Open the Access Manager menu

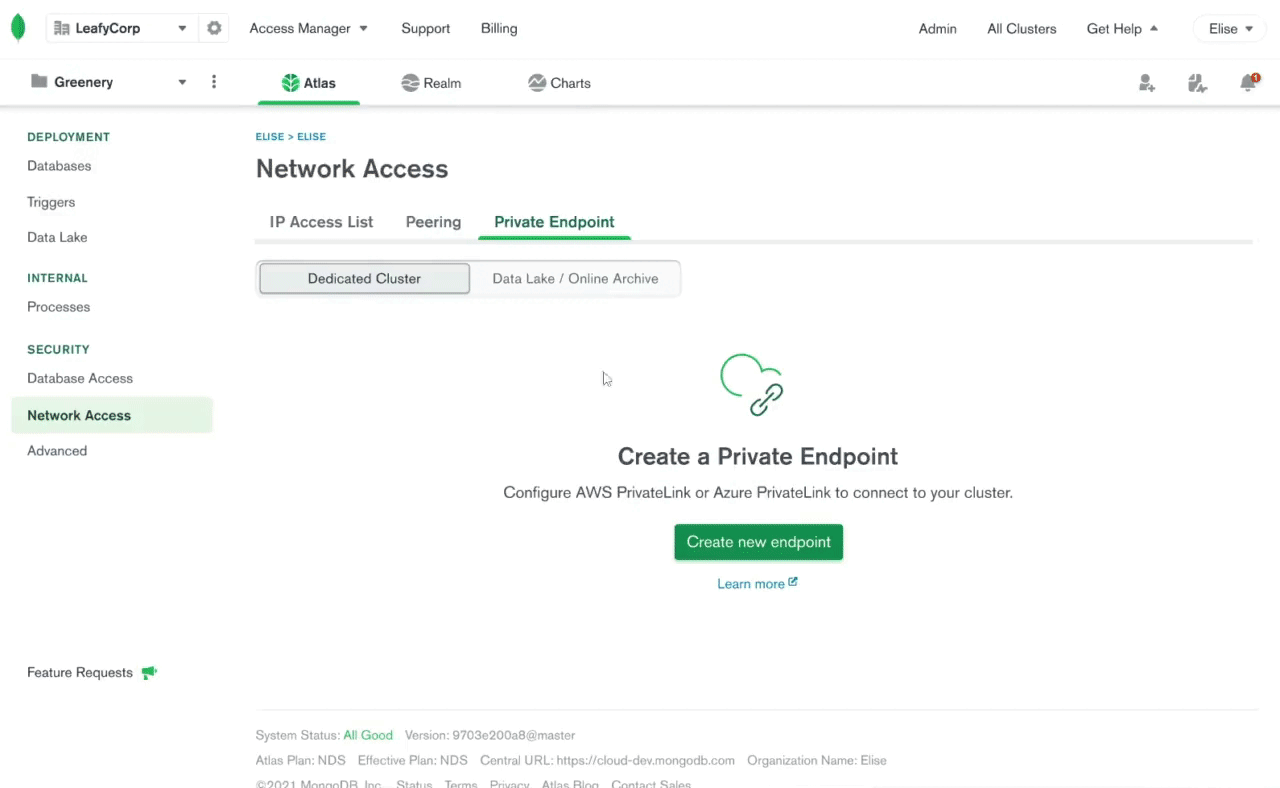click(x=308, y=28)
